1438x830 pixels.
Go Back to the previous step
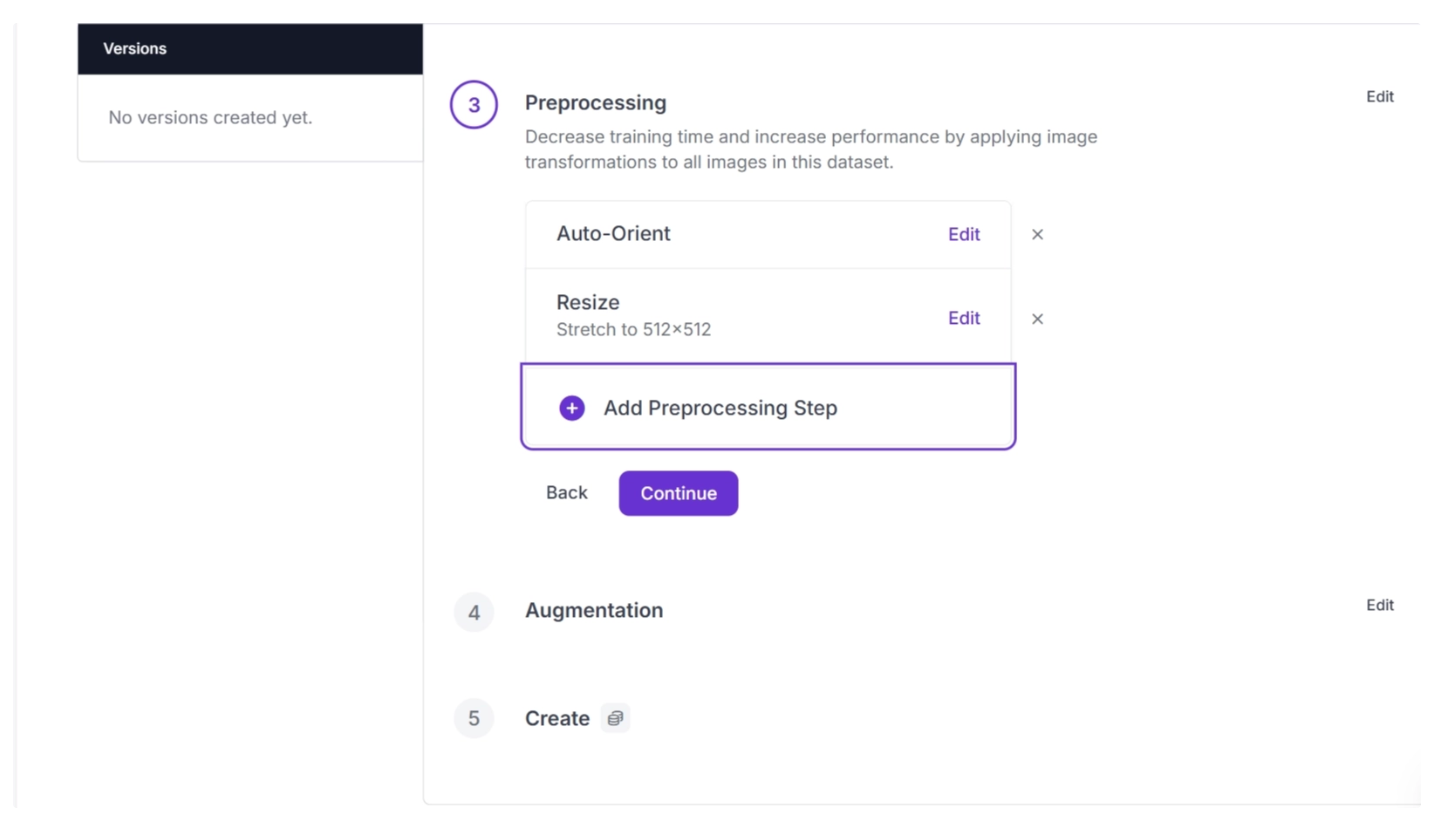[x=566, y=493]
